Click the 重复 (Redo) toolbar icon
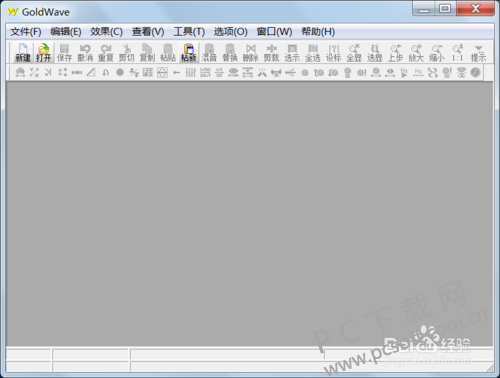Viewport: 500px width, 378px height. point(106,53)
